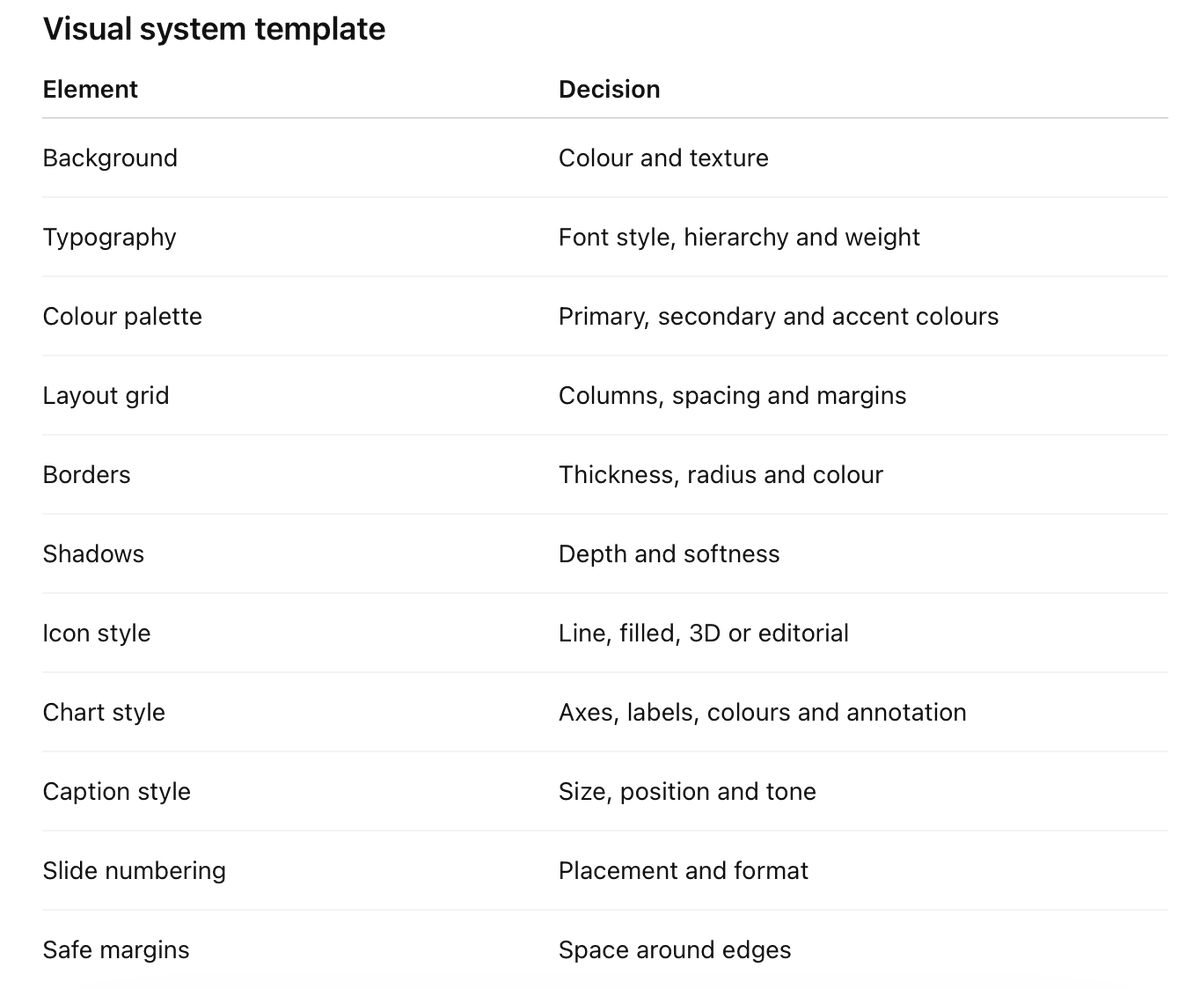Select the 'Borders' row label
This screenshot has width=1200, height=989.
(87, 474)
